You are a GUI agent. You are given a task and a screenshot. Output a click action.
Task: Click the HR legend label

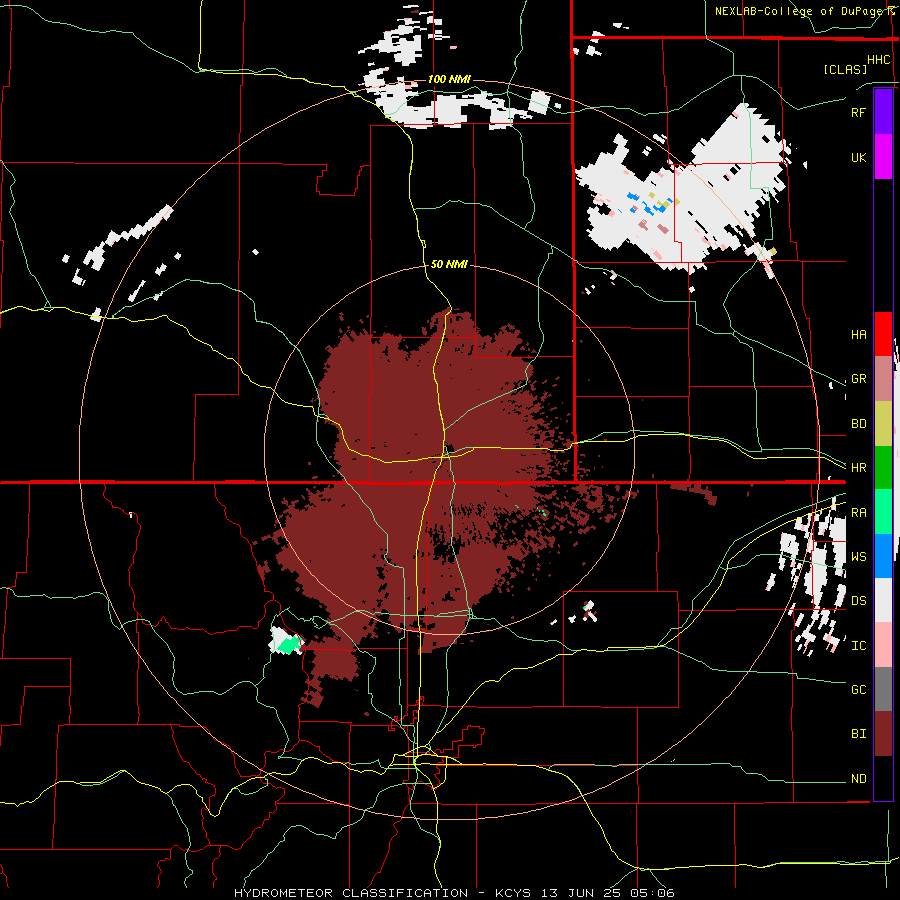pyautogui.click(x=858, y=468)
